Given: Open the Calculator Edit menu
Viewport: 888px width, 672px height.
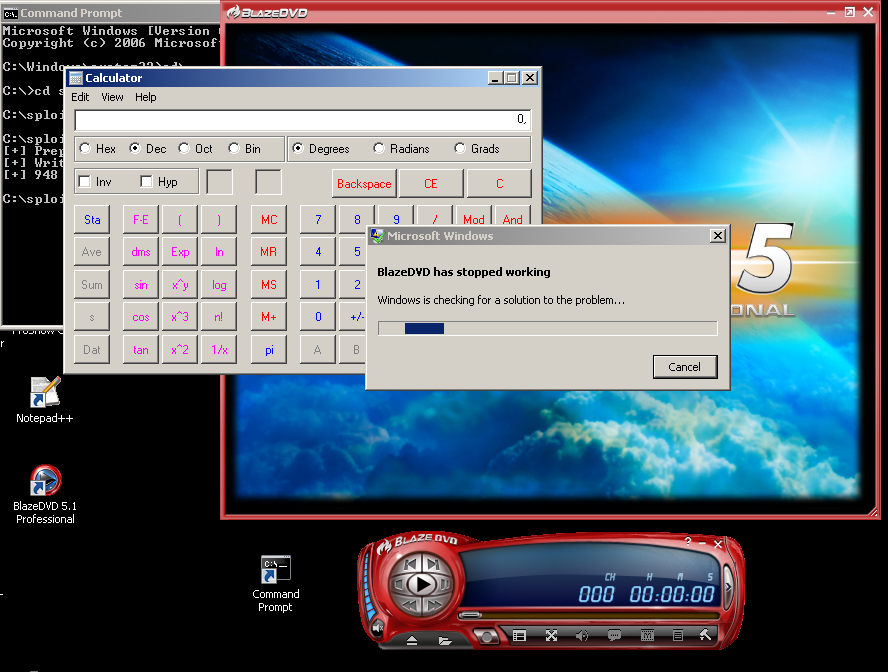Looking at the screenshot, I should coord(80,97).
